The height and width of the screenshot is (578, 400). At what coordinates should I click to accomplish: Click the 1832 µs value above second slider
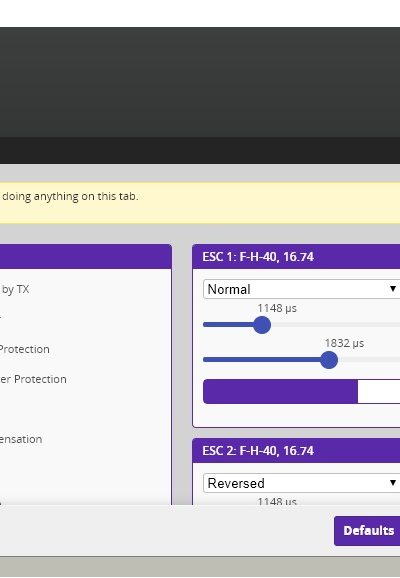(x=344, y=343)
